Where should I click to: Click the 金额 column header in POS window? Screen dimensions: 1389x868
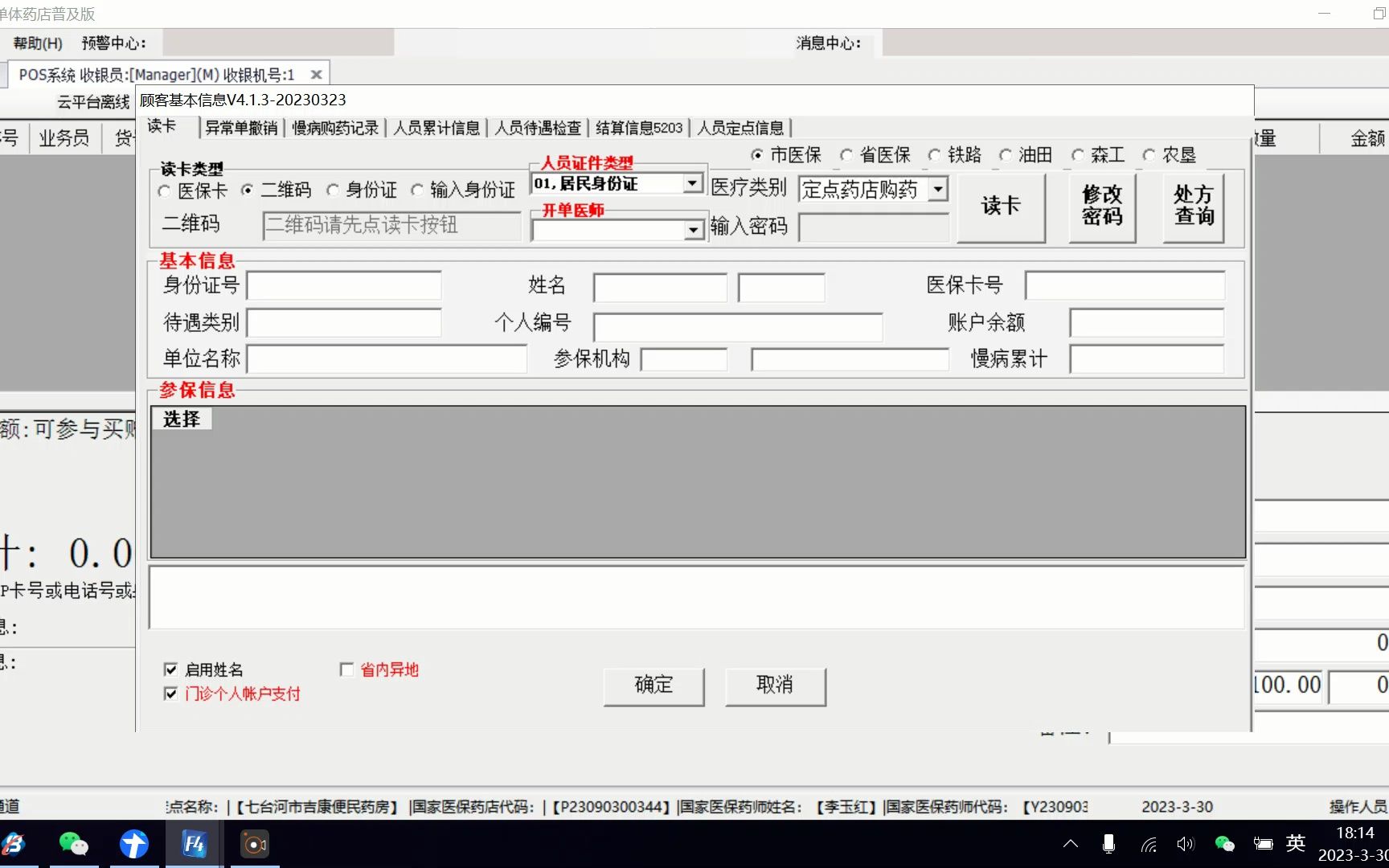[x=1366, y=138]
